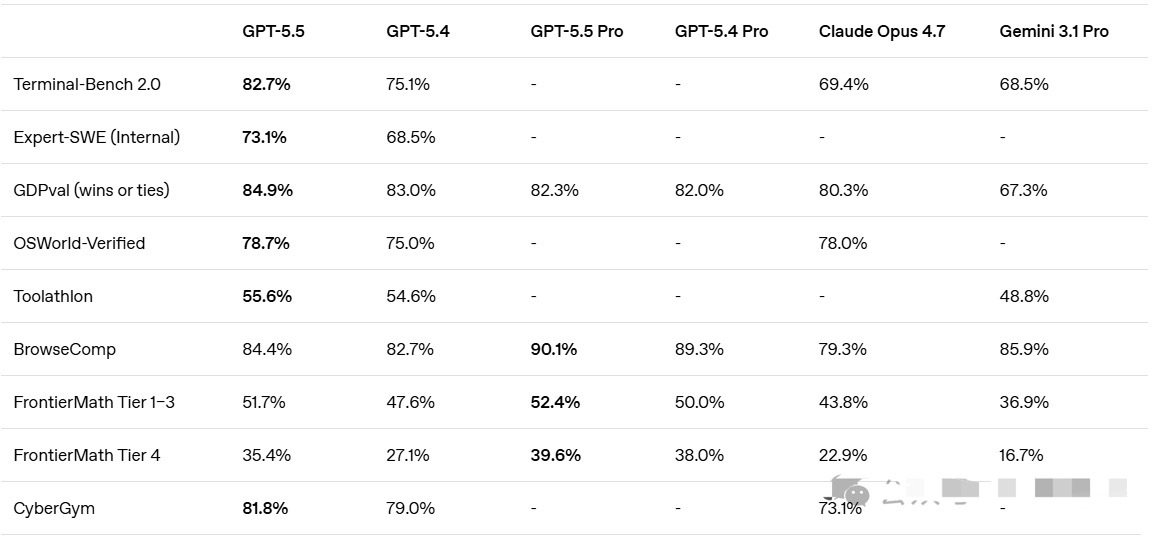Select the CyberGym row label
Screen dimensions: 1155x544
coord(54,509)
